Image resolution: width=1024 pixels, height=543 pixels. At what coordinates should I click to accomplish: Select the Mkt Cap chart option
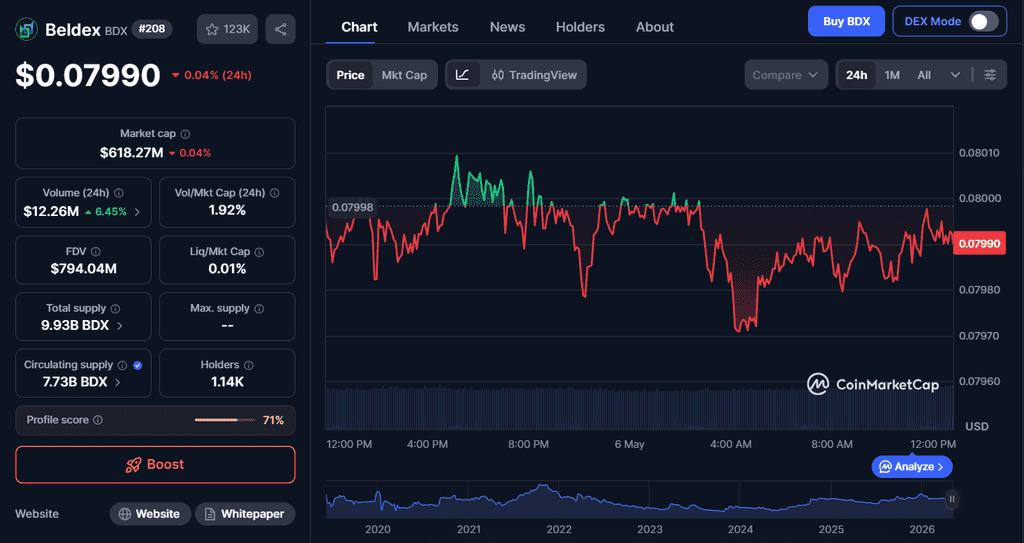click(404, 75)
